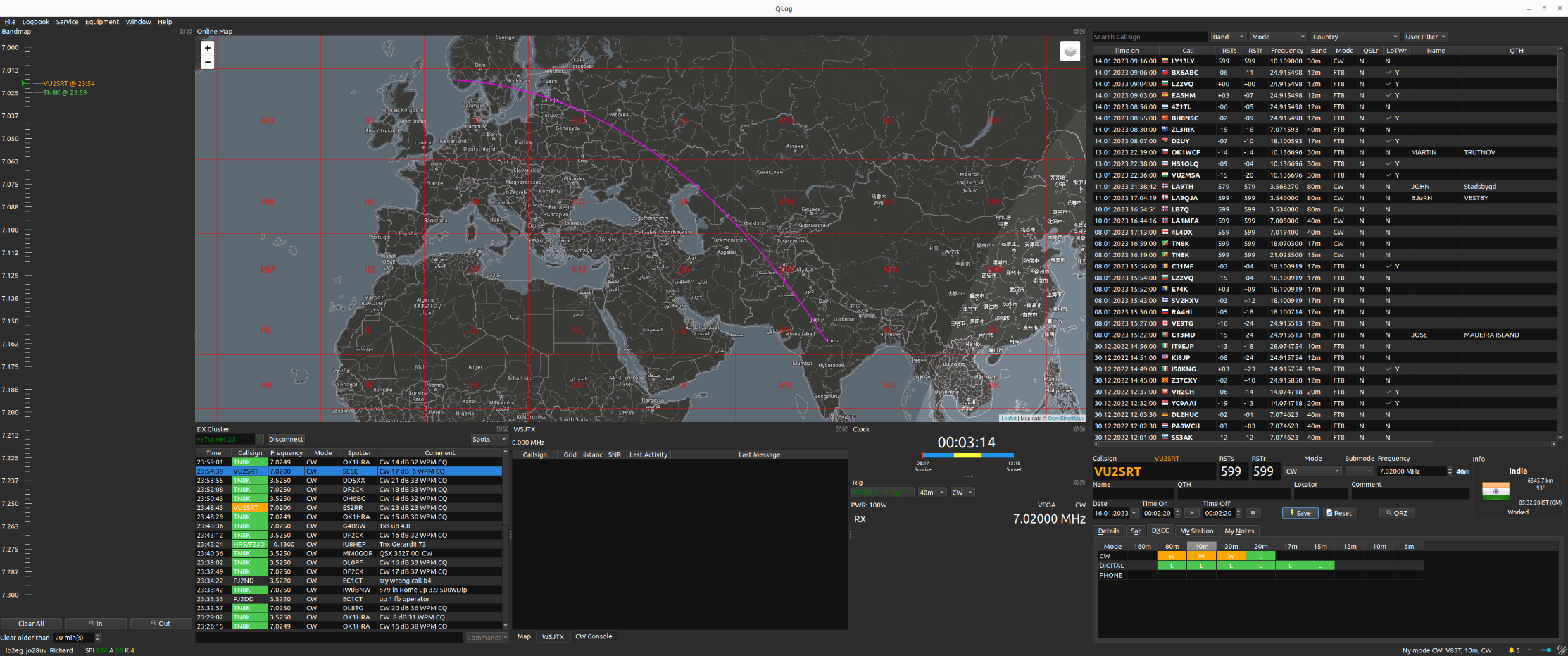
Task: Open the Service menu
Action: pyautogui.click(x=67, y=22)
